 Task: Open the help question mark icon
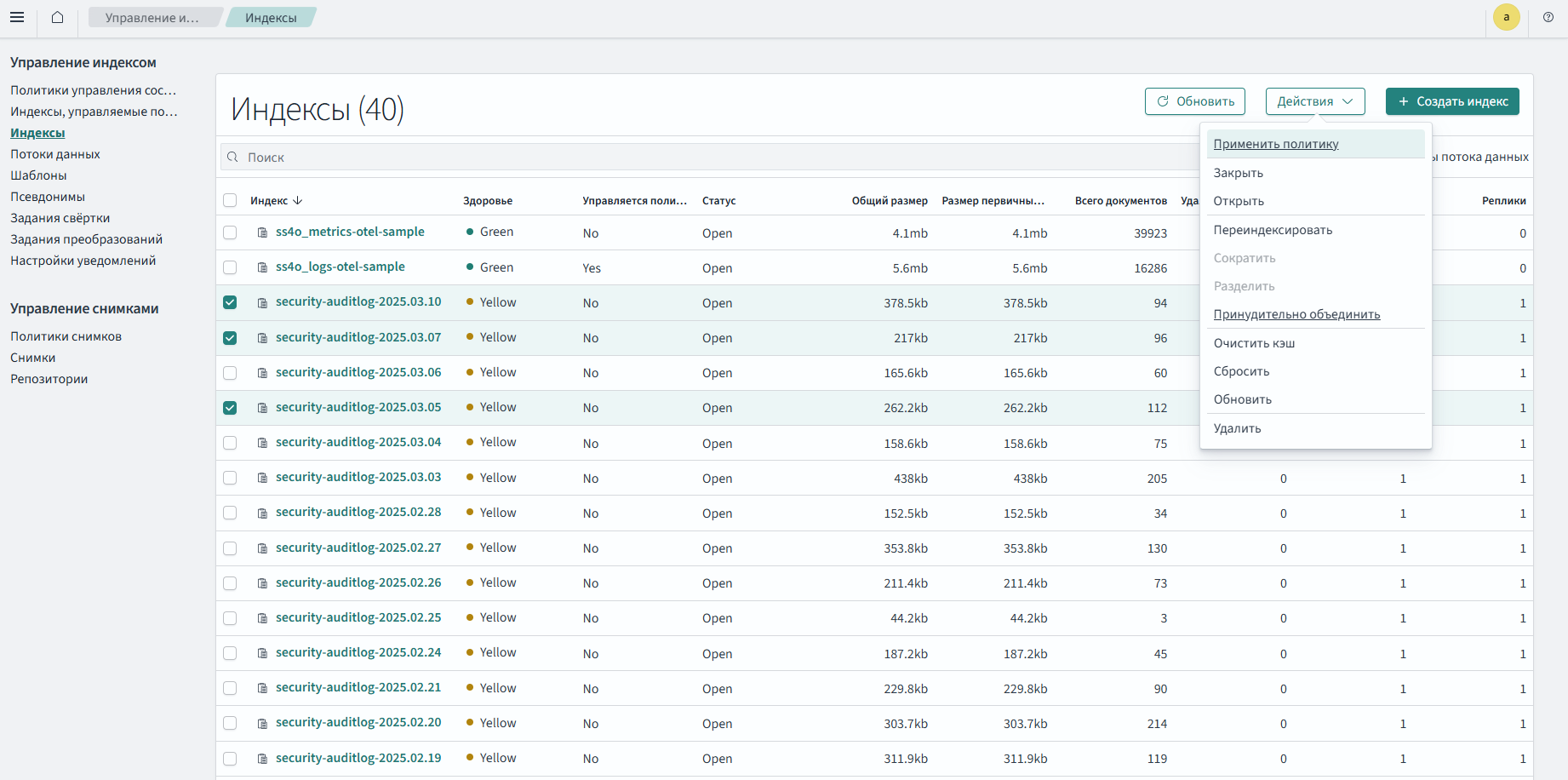click(1548, 17)
